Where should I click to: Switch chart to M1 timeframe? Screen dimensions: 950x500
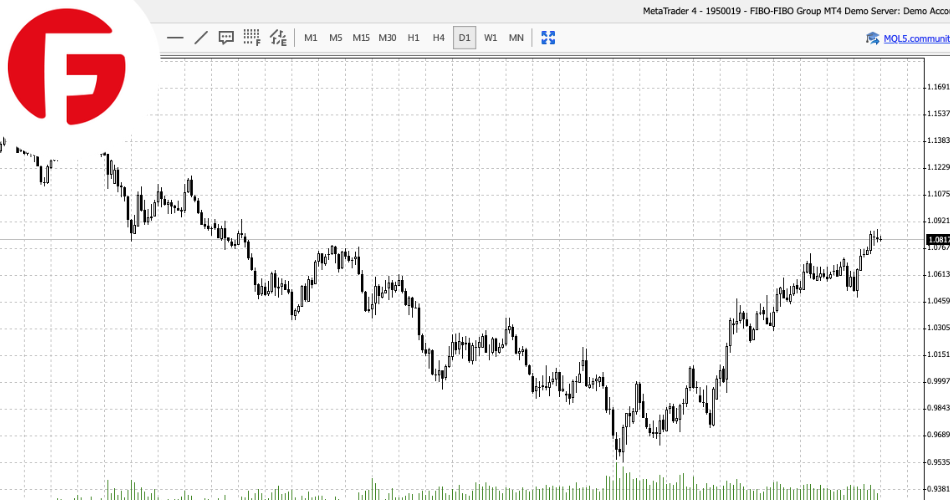click(311, 38)
